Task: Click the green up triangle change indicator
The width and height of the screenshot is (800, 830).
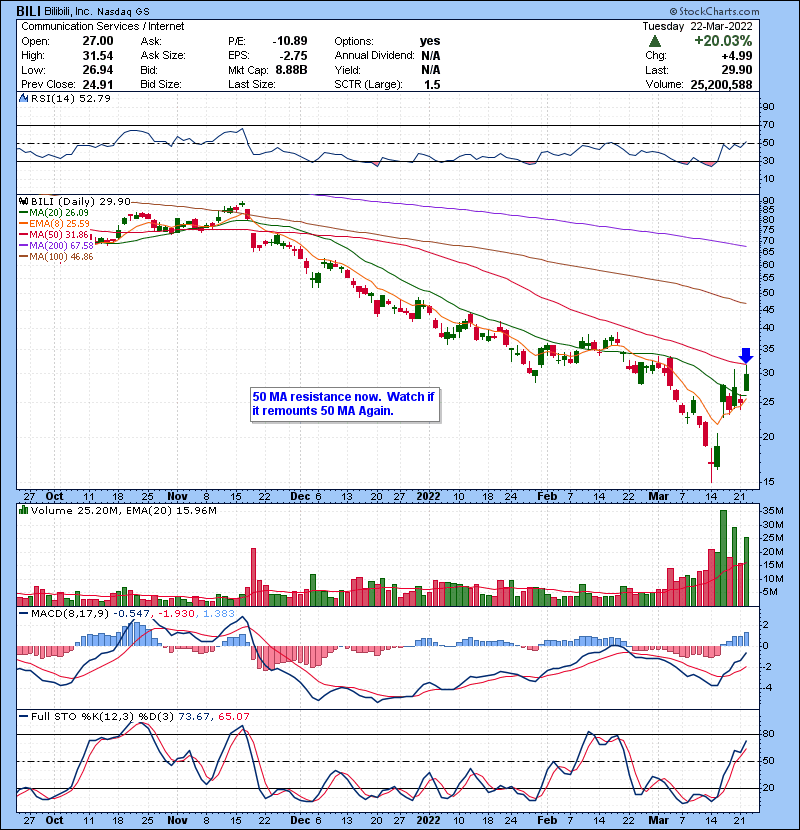Action: pos(654,41)
